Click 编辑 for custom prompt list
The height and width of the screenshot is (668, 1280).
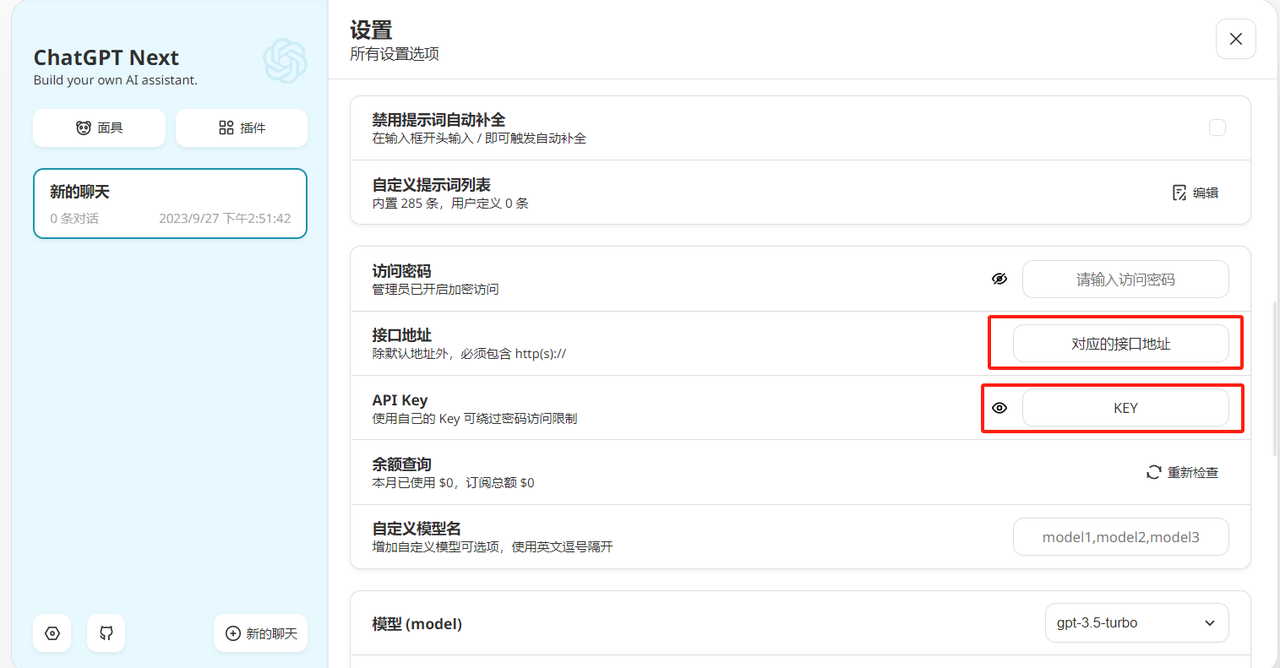[x=1195, y=192]
